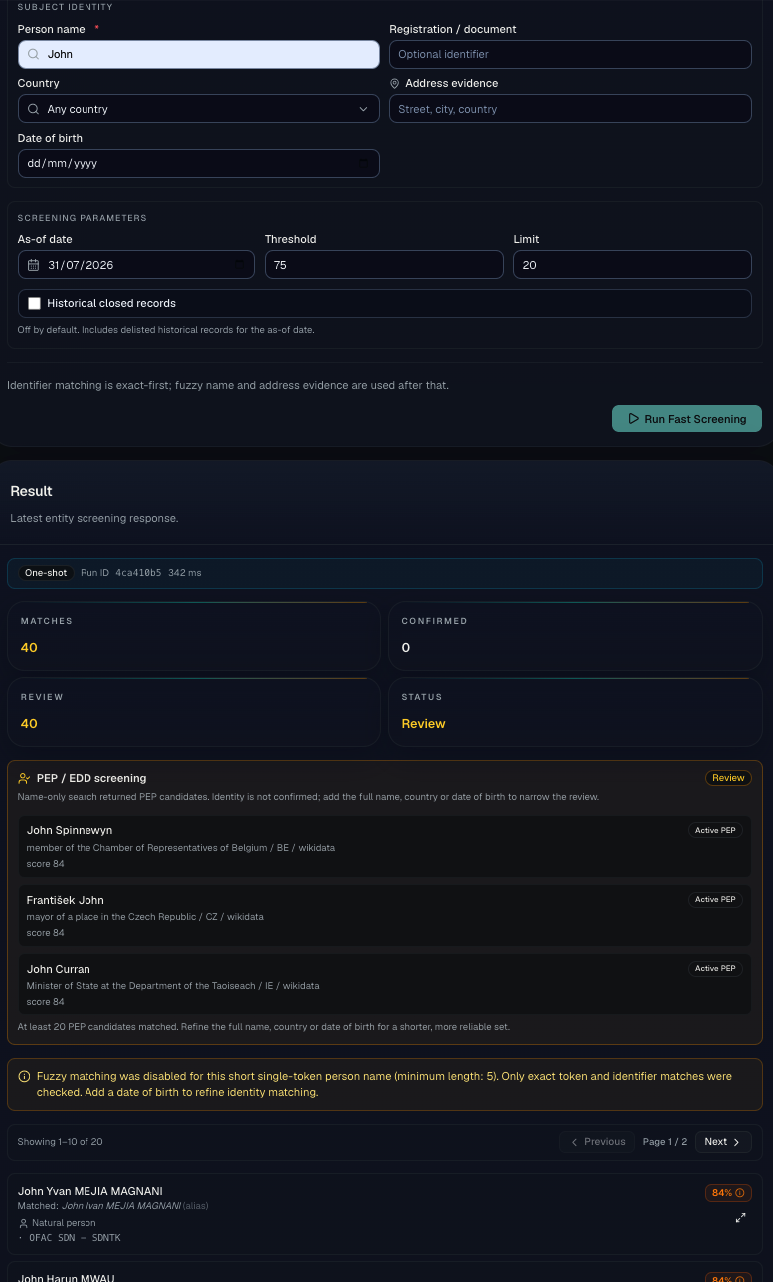
Task: Click Active PEP badge for John Spinnewyn
Action: [715, 830]
